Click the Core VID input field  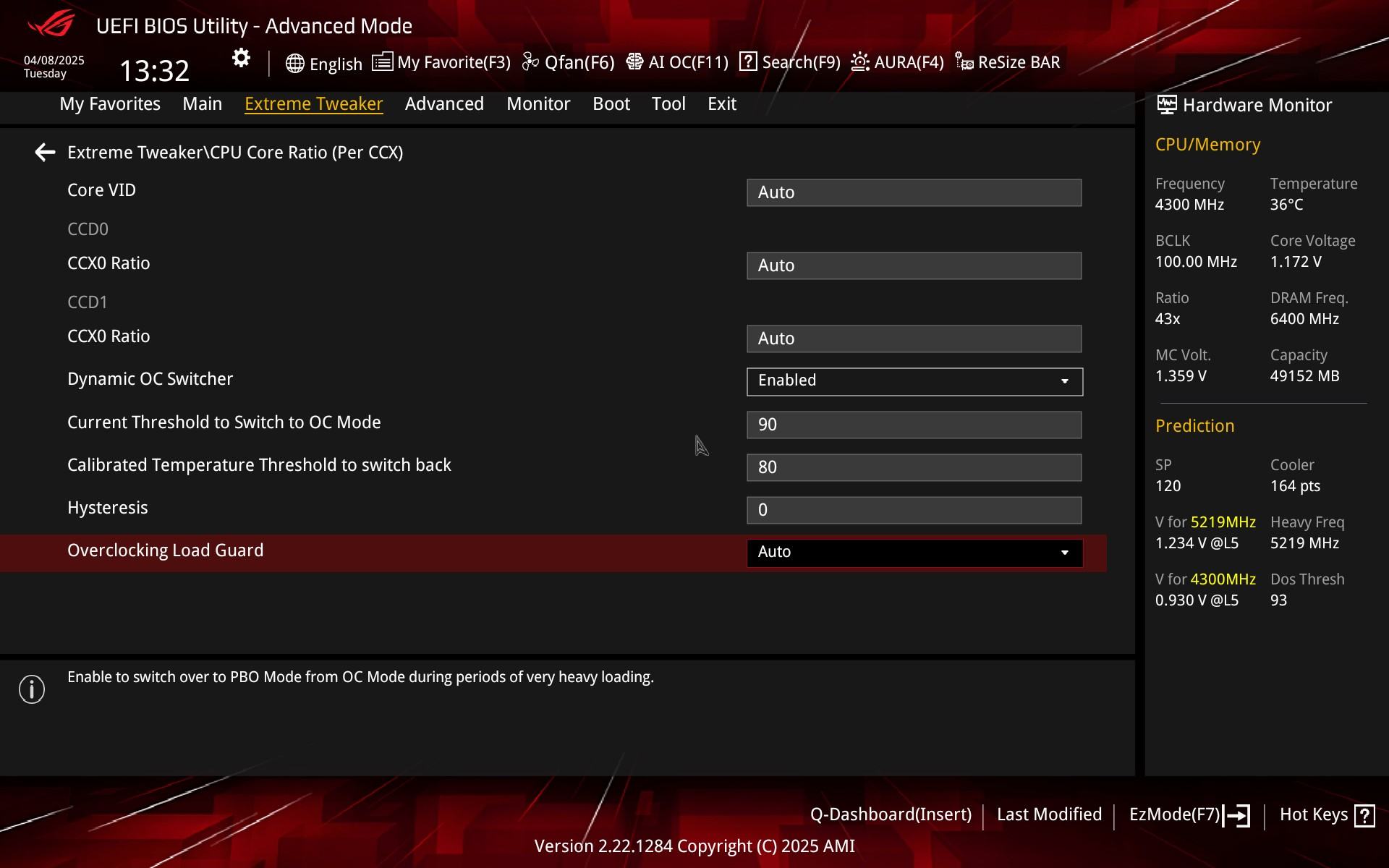914,193
